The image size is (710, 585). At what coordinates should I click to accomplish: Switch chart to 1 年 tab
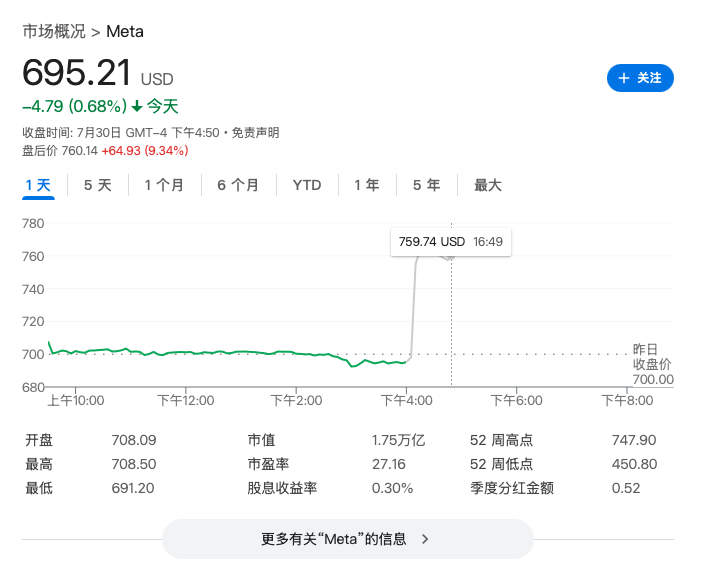click(367, 185)
